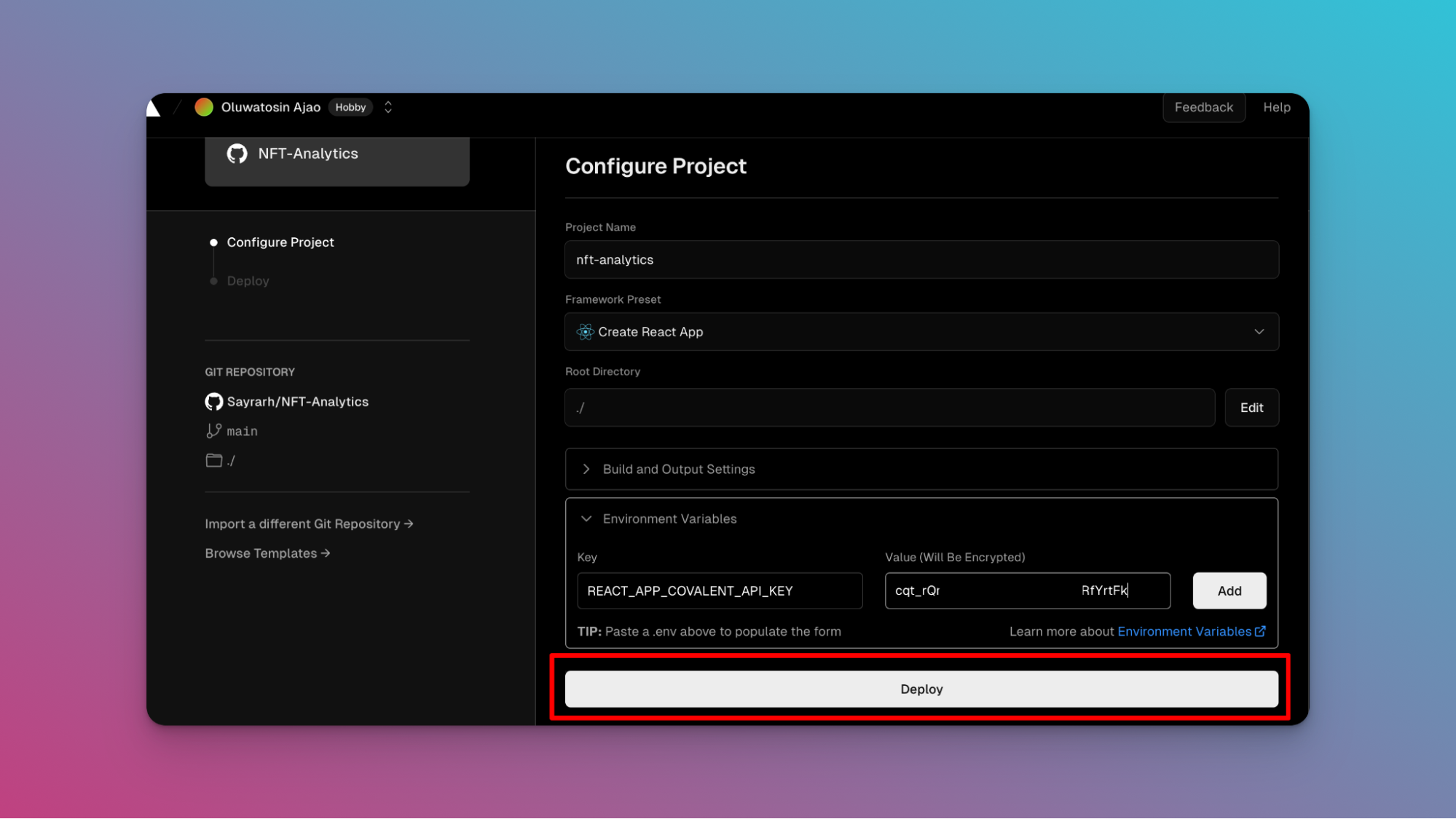The image size is (1456, 819).
Task: Click the TIP paste .env text
Action: click(709, 632)
